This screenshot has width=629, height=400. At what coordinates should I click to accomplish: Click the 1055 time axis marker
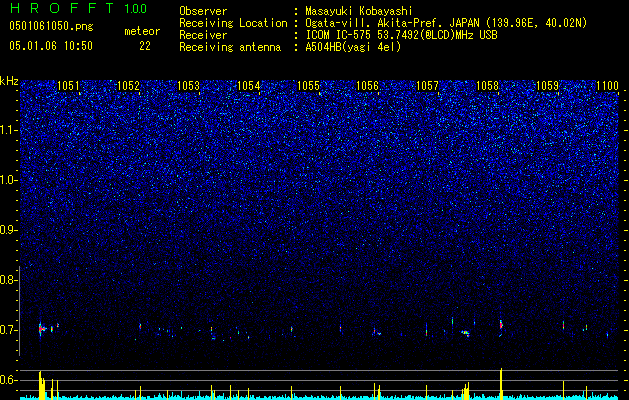click(308, 86)
